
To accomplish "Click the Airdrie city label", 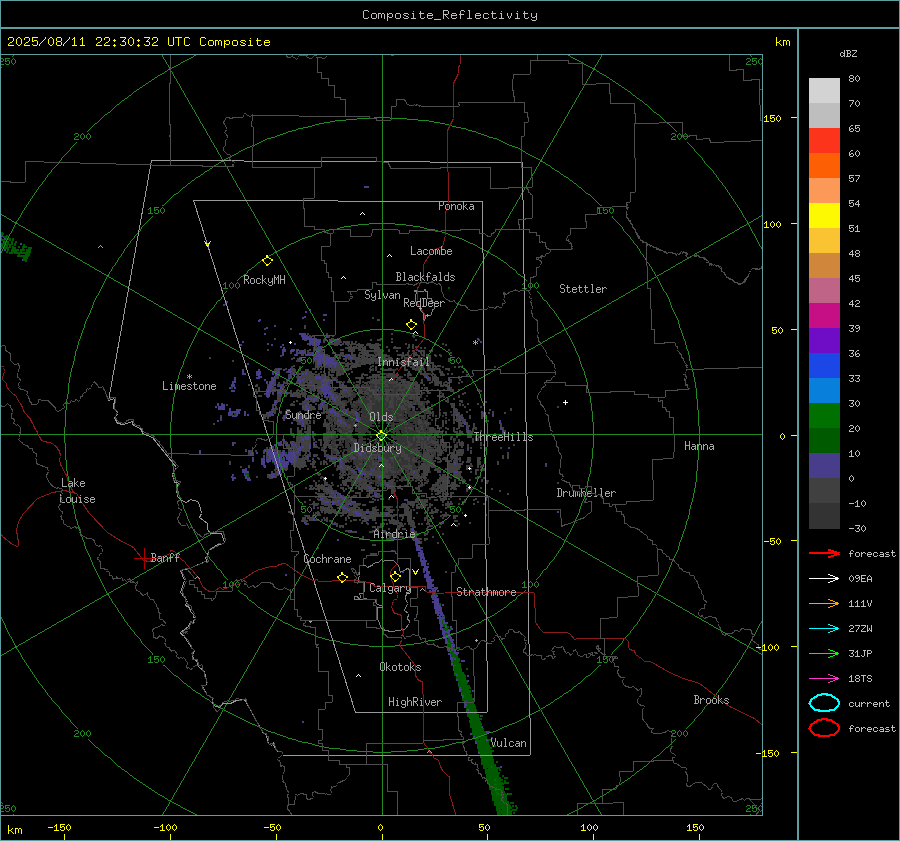I will click(x=394, y=534).
